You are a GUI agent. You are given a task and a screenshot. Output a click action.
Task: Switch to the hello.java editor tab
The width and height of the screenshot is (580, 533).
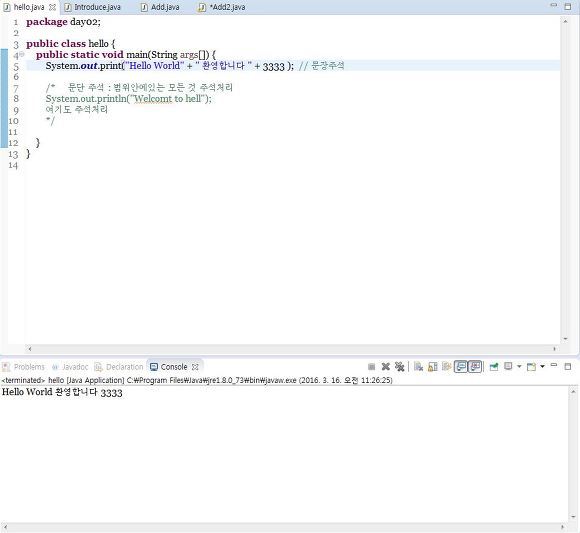pyautogui.click(x=29, y=7)
